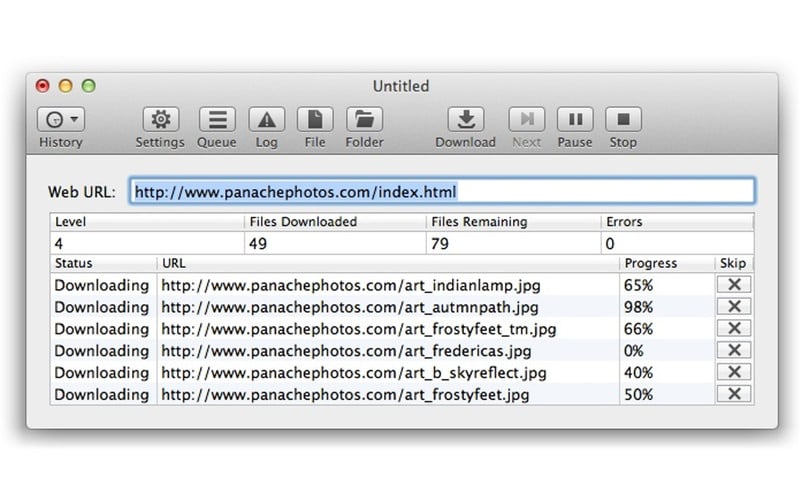800x500 pixels.
Task: Click the 50% progress value
Action: pos(638,395)
